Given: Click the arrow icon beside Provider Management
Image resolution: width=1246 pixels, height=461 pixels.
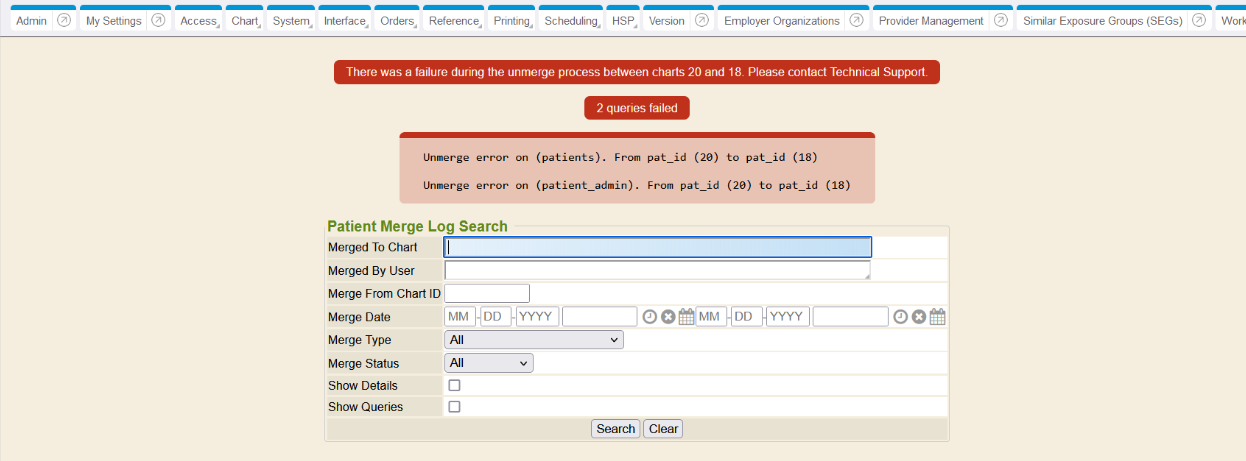Looking at the screenshot, I should pos(1000,21).
